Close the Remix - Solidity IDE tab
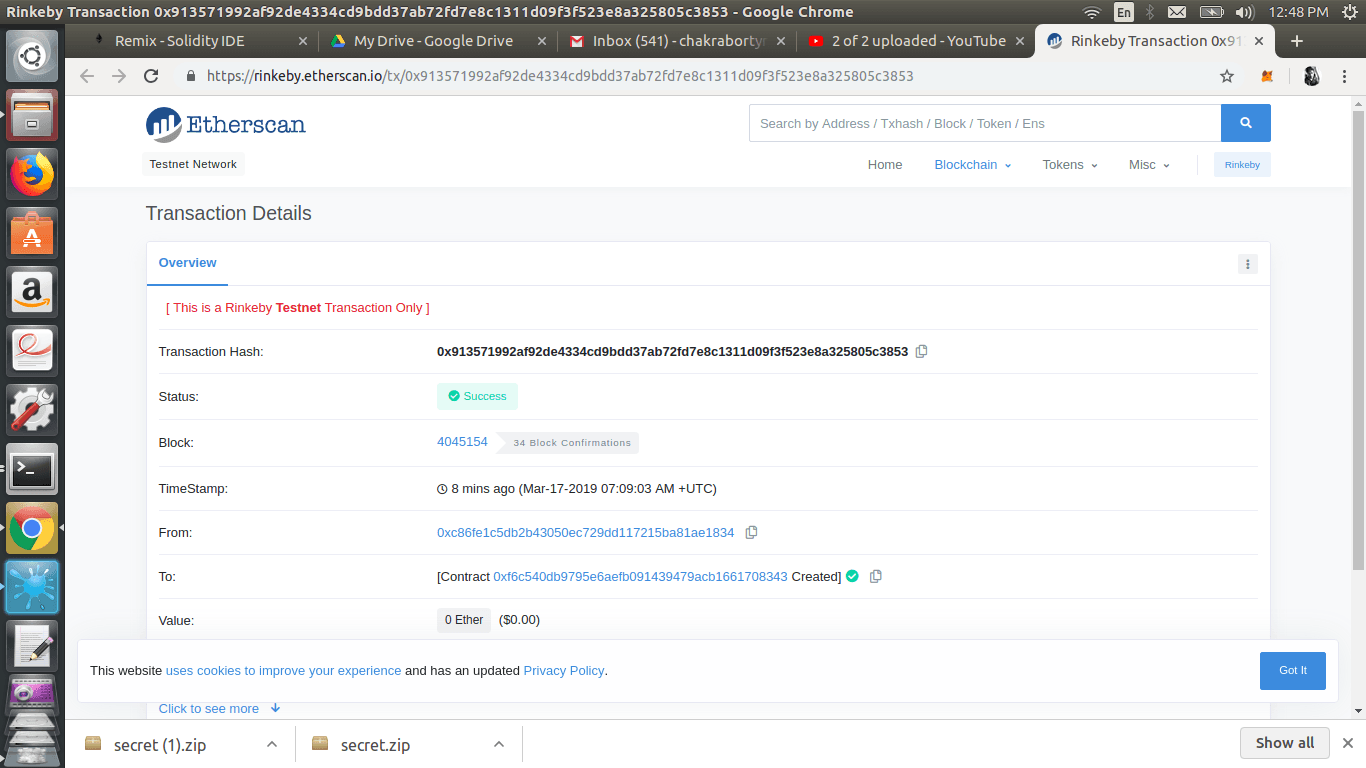The height and width of the screenshot is (768, 1366). click(x=304, y=41)
